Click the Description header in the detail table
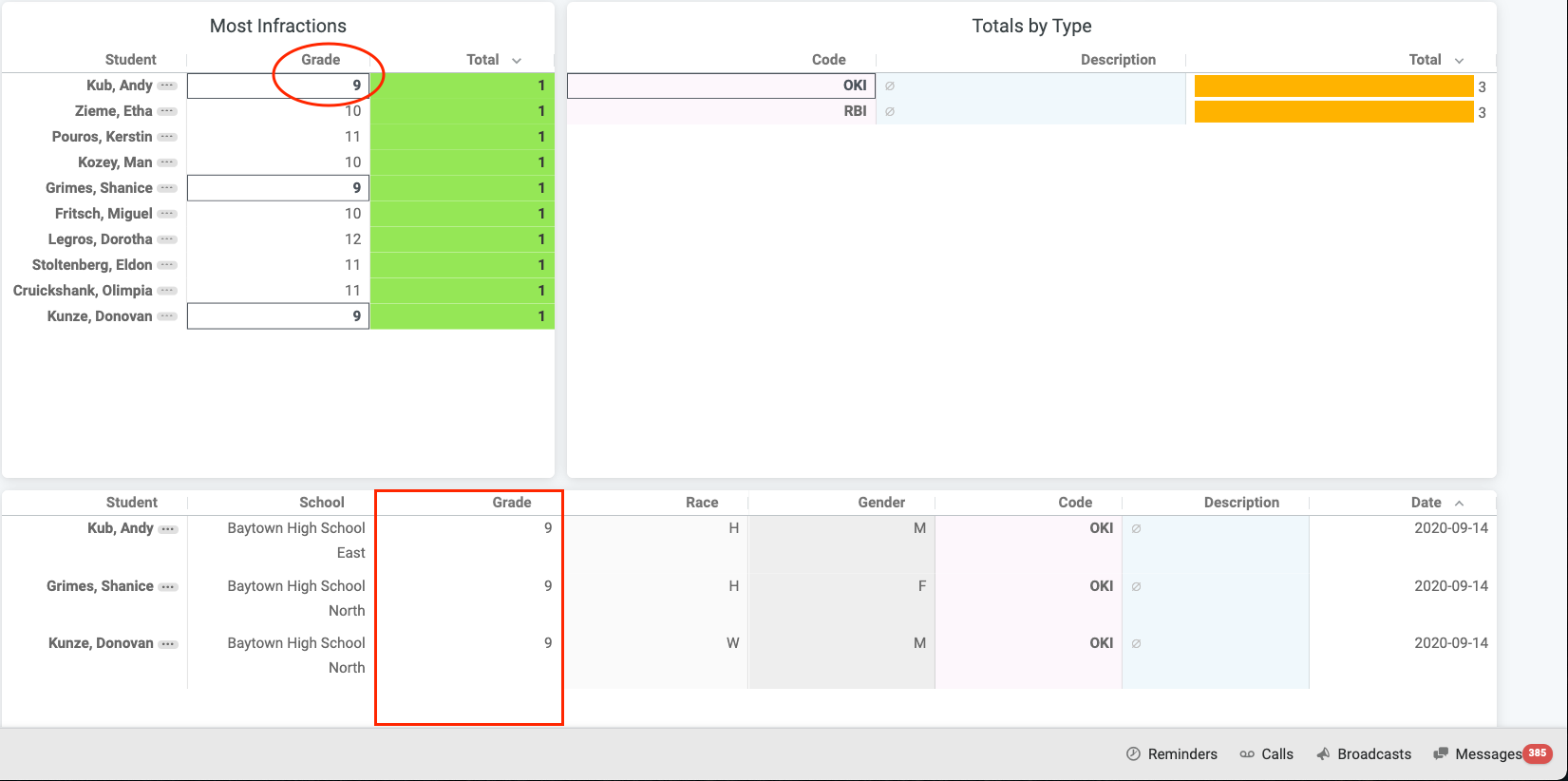This screenshot has height=781, width=1568. (x=1241, y=503)
